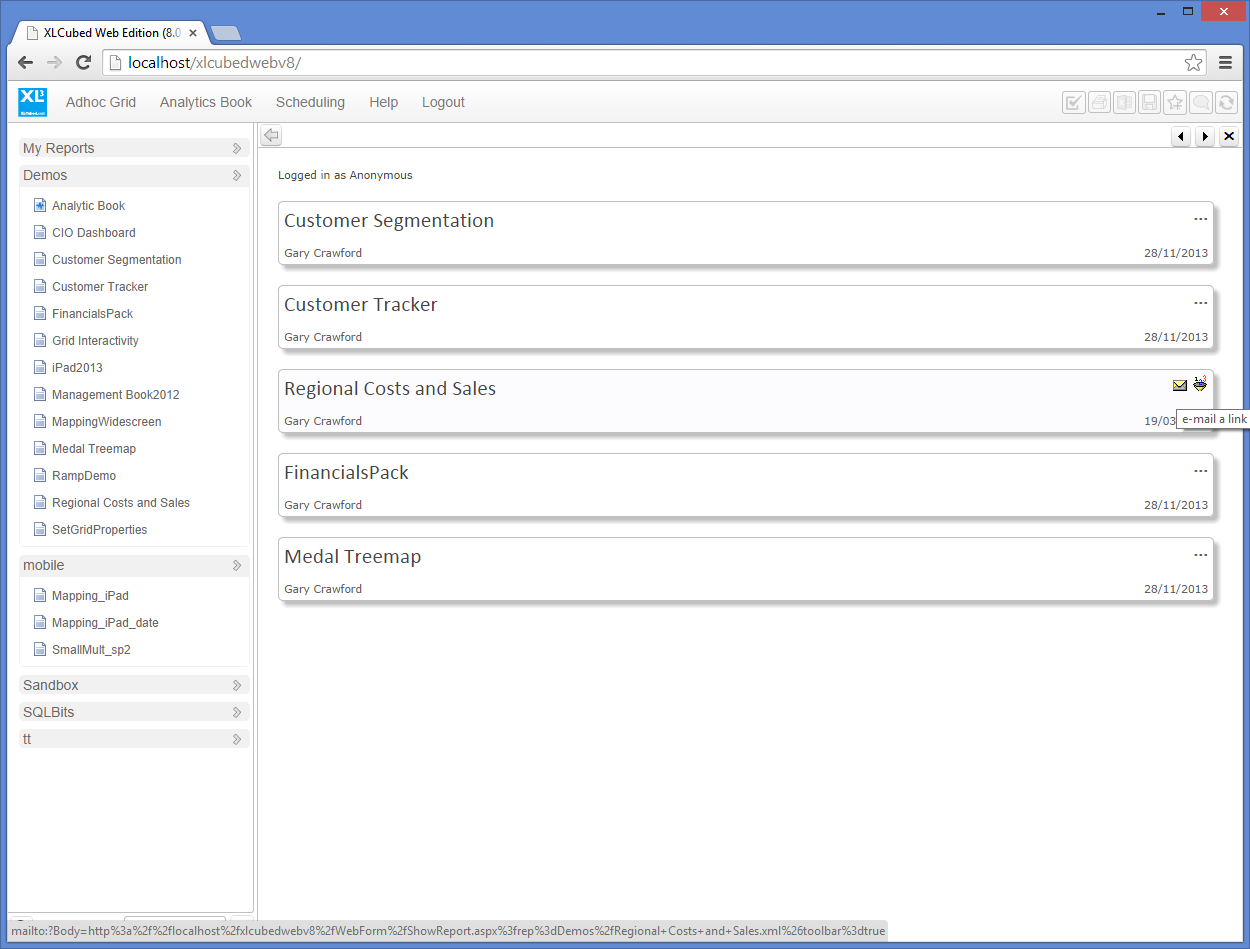Click the Add to favourites star-plus icon

pos(1175,102)
